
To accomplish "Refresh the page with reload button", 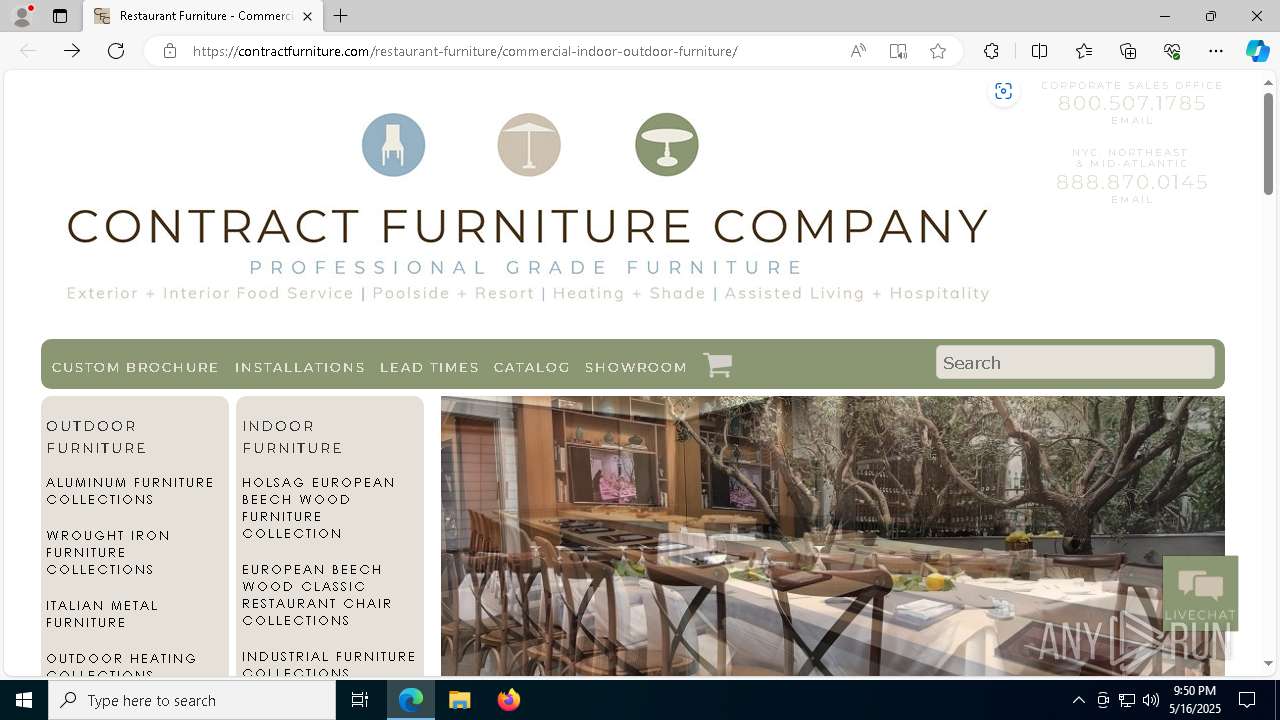I will pos(116,51).
